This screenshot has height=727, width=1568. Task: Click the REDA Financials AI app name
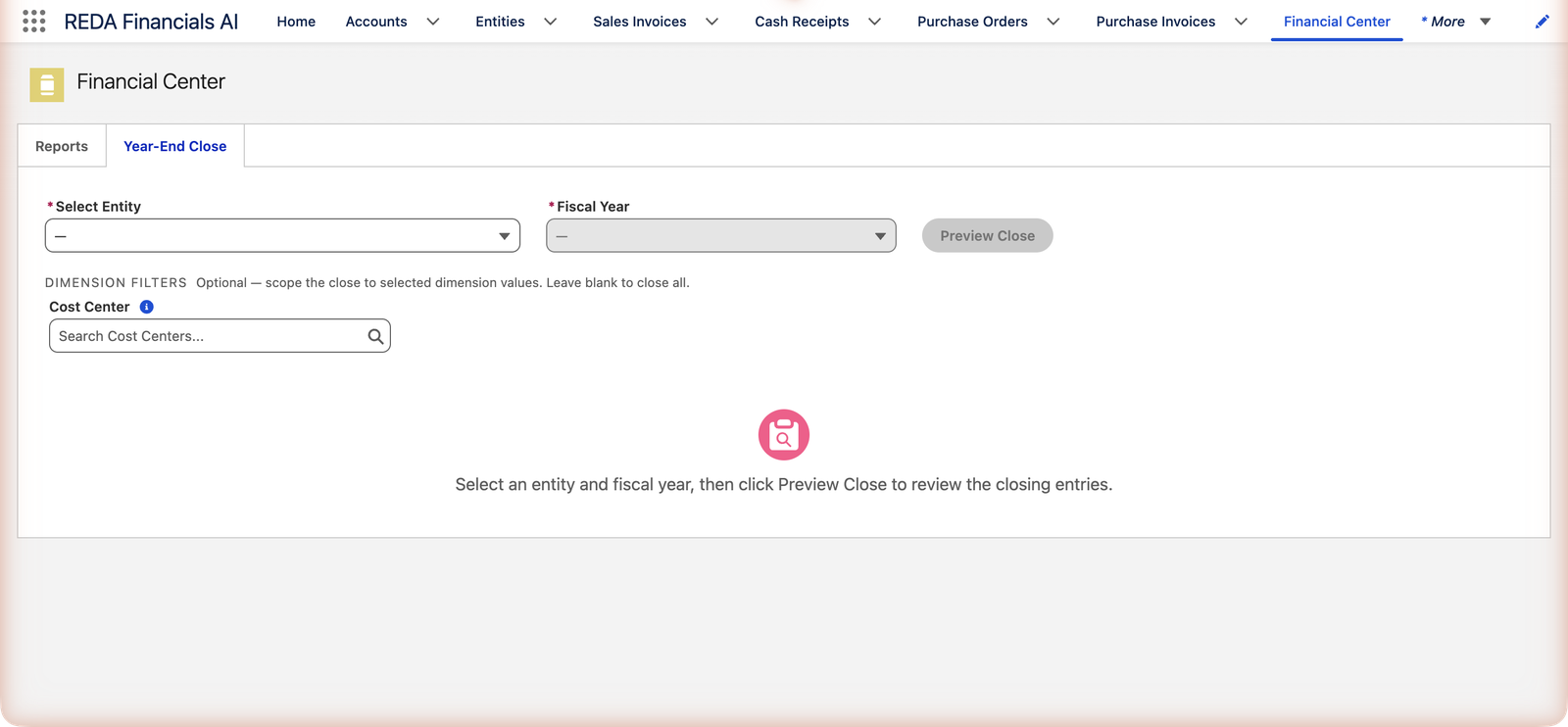(x=151, y=22)
